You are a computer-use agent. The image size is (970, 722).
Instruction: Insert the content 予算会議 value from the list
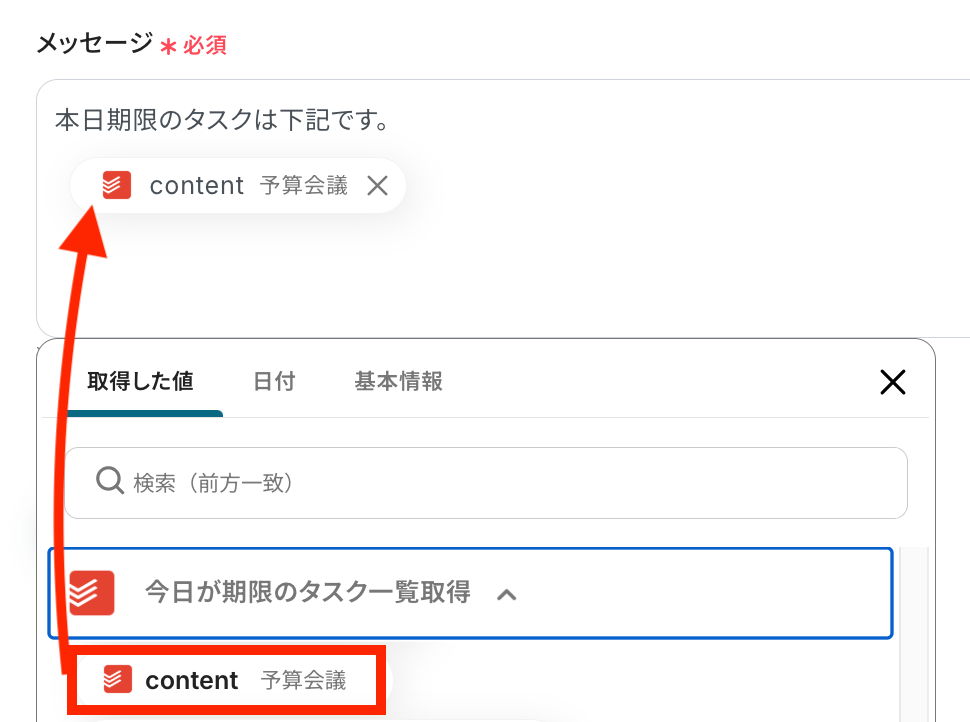[x=226, y=681]
